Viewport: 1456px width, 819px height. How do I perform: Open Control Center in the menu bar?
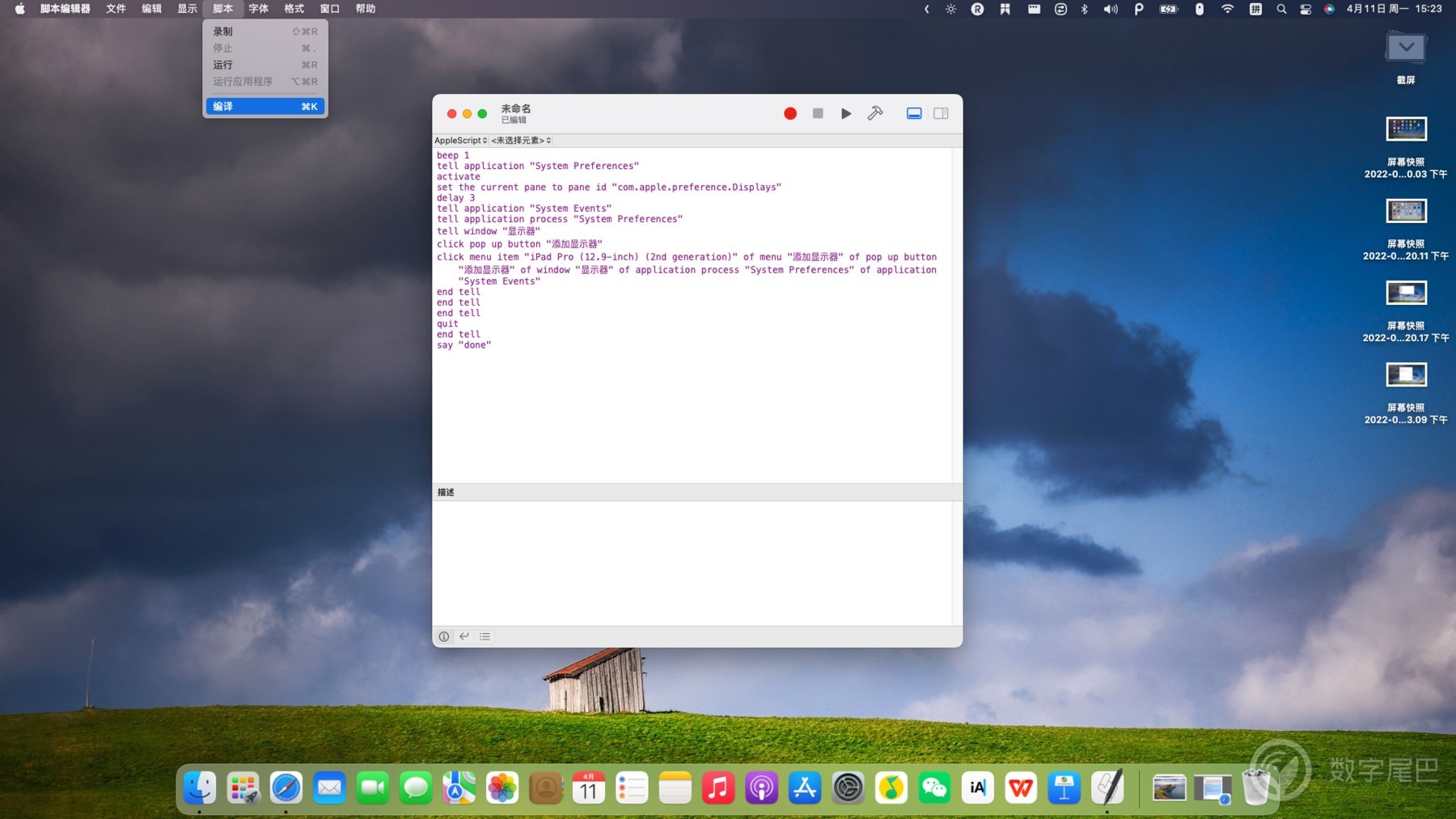[x=1306, y=9]
